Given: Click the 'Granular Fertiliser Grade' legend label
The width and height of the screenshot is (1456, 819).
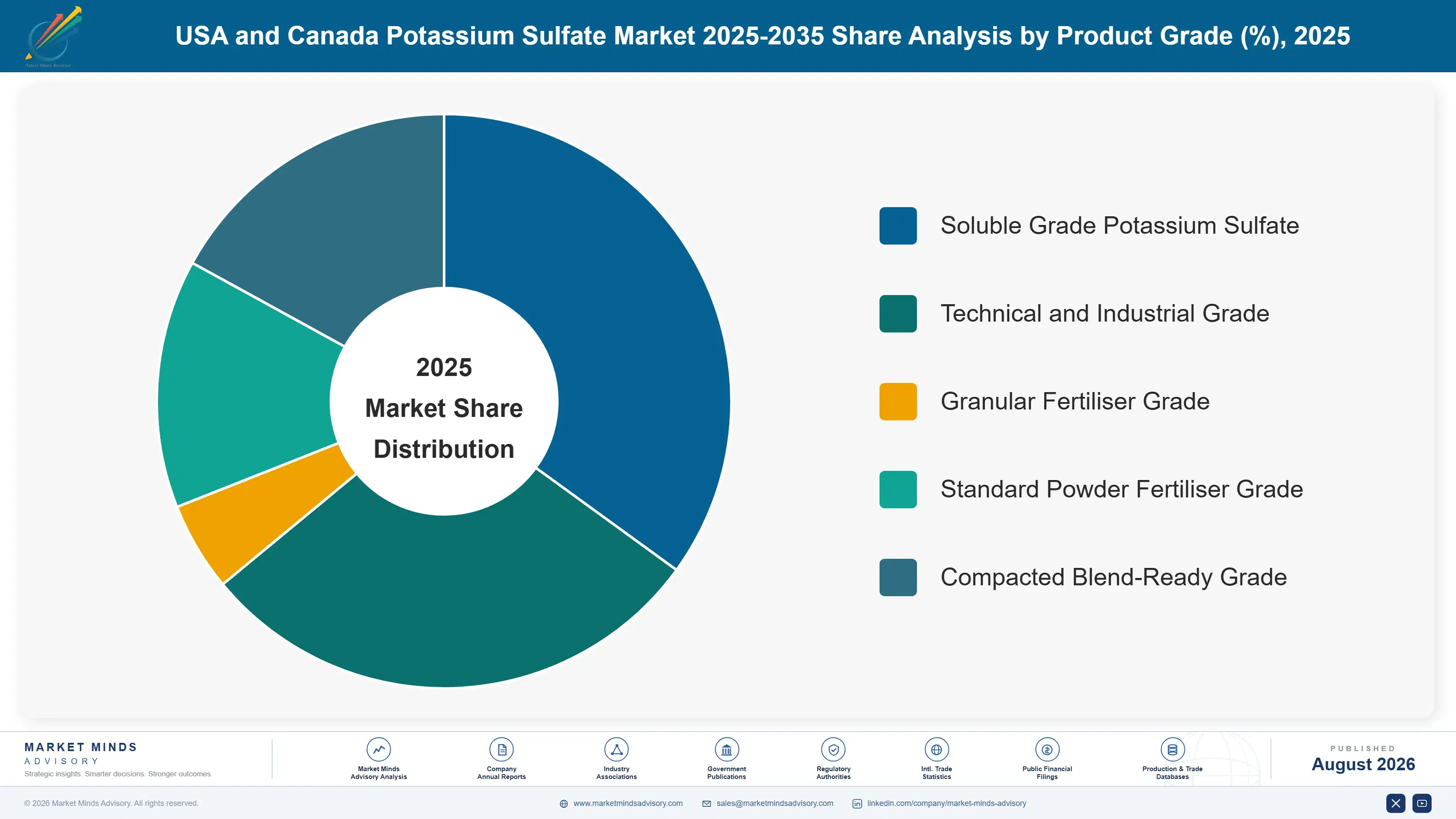Looking at the screenshot, I should [1075, 402].
